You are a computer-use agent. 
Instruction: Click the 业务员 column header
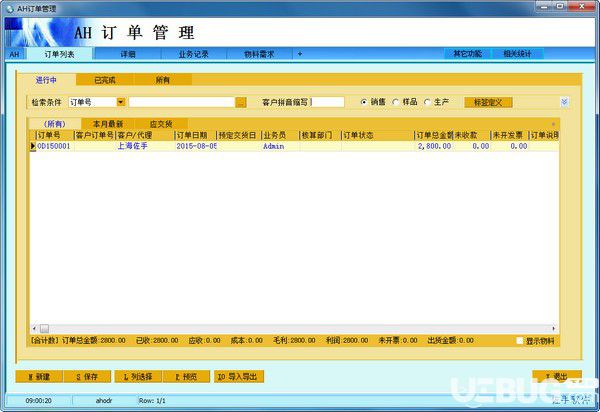(280, 135)
